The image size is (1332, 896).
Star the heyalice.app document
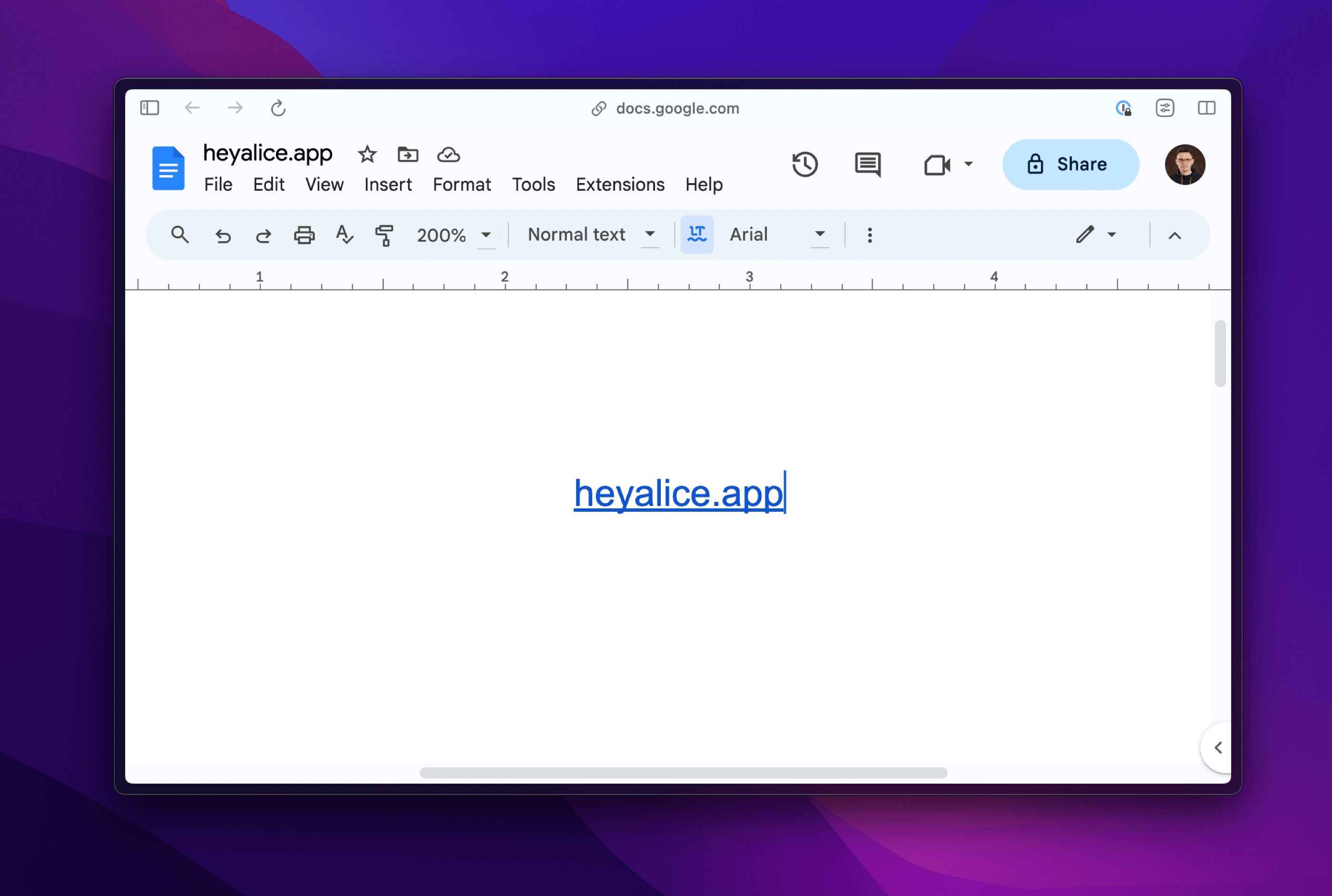click(367, 154)
